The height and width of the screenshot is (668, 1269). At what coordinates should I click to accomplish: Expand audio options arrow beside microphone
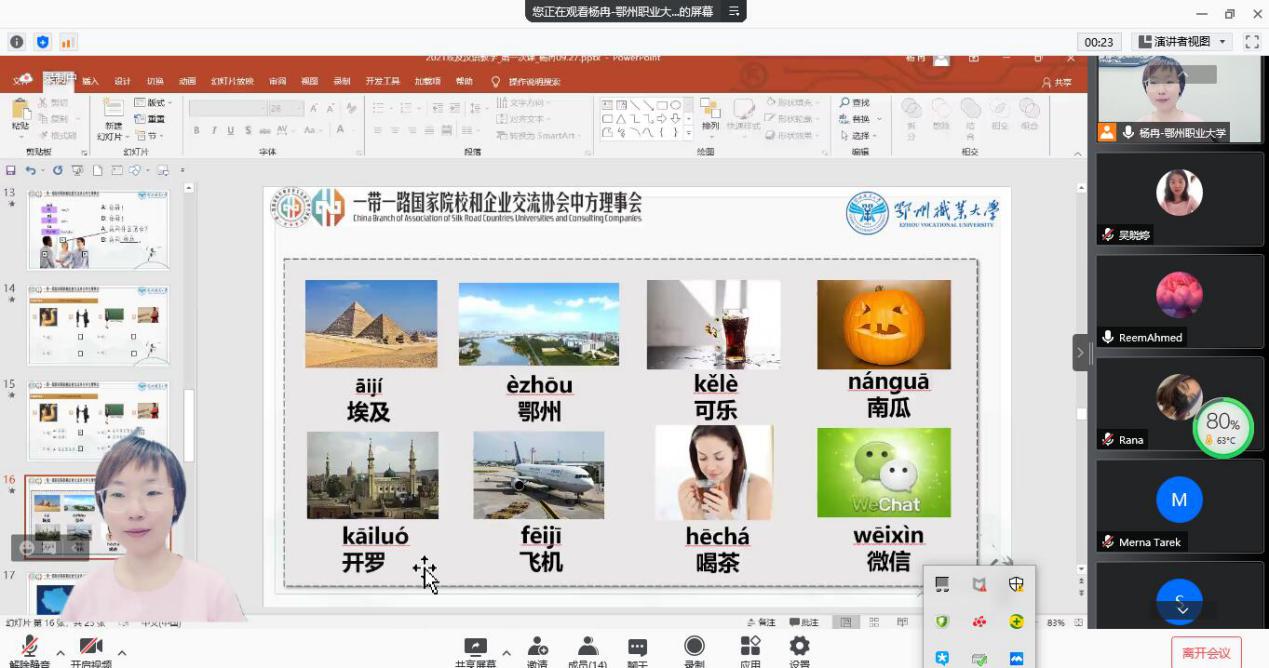click(x=61, y=652)
